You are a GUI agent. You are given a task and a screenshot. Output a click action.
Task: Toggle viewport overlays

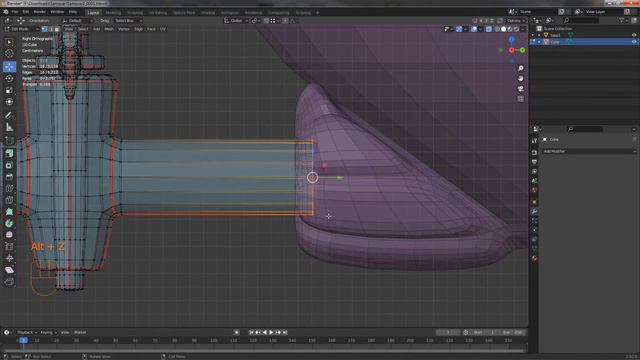pos(474,29)
